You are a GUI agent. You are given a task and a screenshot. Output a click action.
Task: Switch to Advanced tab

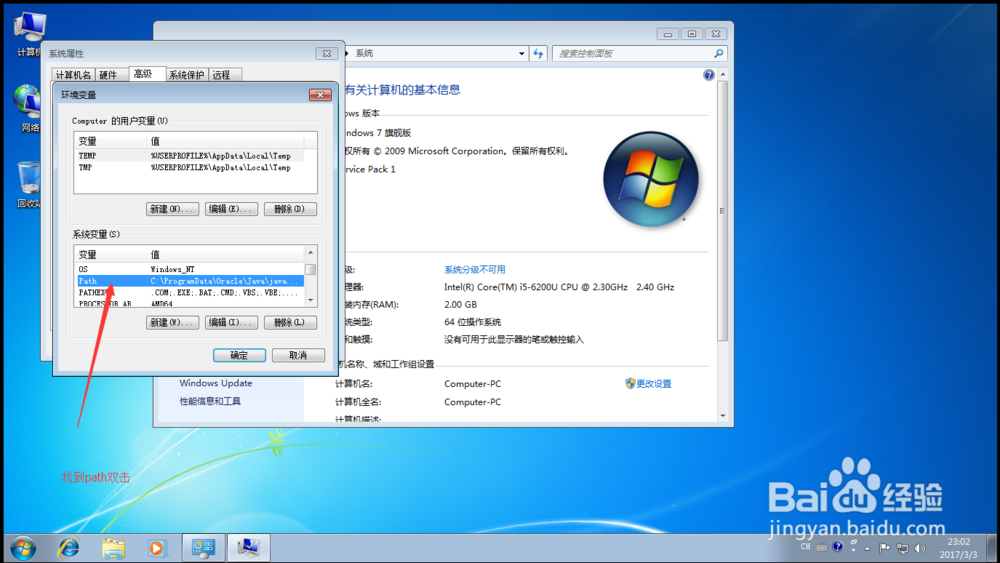click(146, 74)
